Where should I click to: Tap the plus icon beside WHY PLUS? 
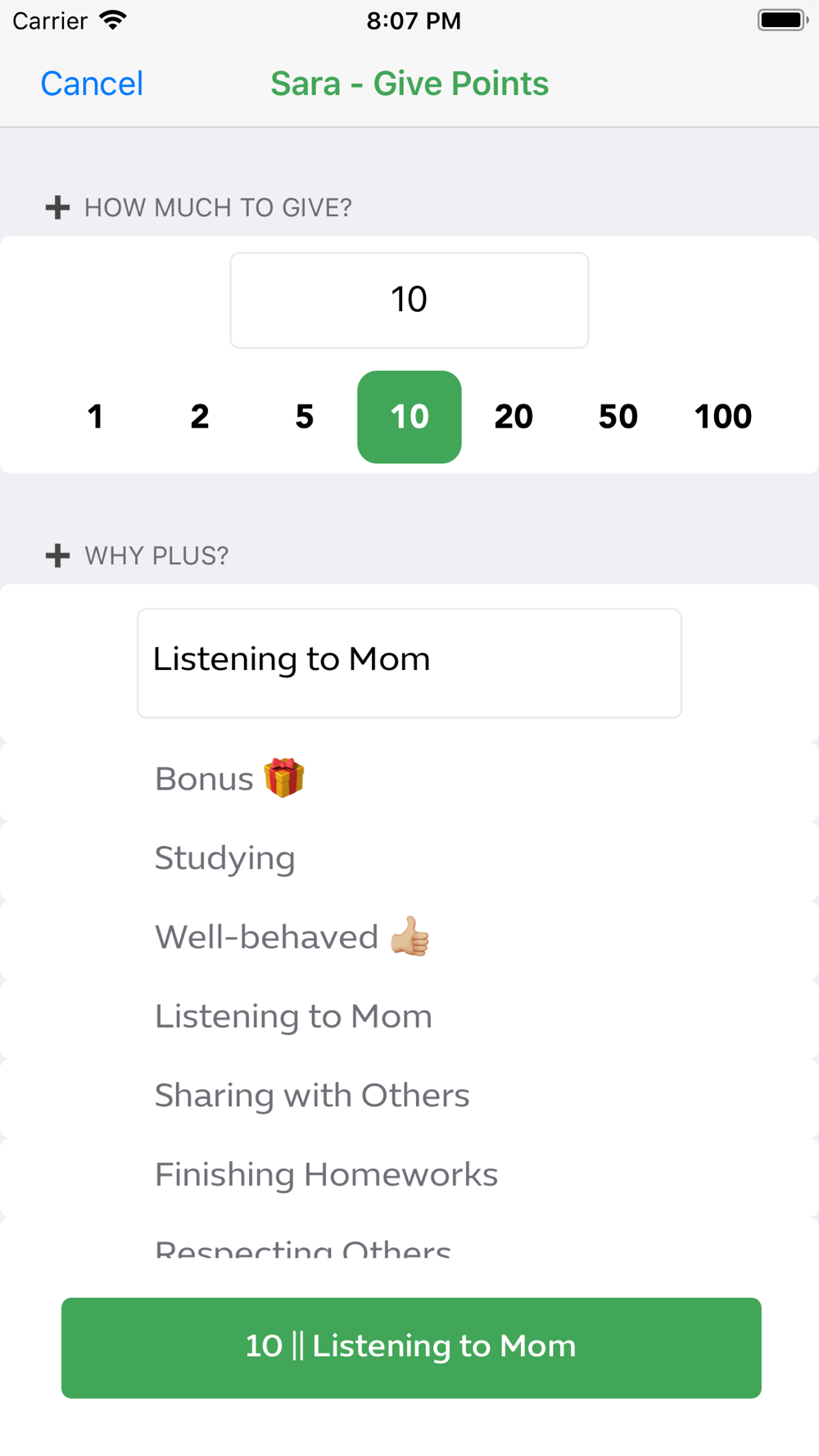[x=57, y=555]
